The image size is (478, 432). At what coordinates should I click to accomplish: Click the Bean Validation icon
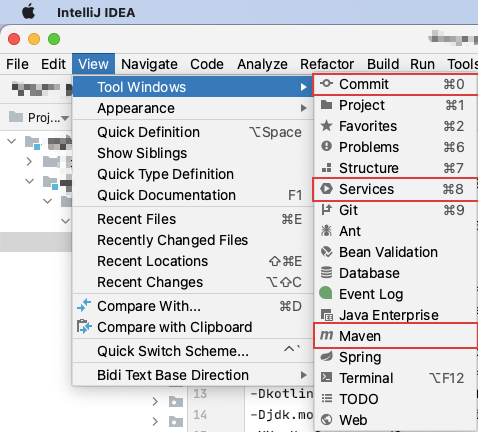click(326, 252)
